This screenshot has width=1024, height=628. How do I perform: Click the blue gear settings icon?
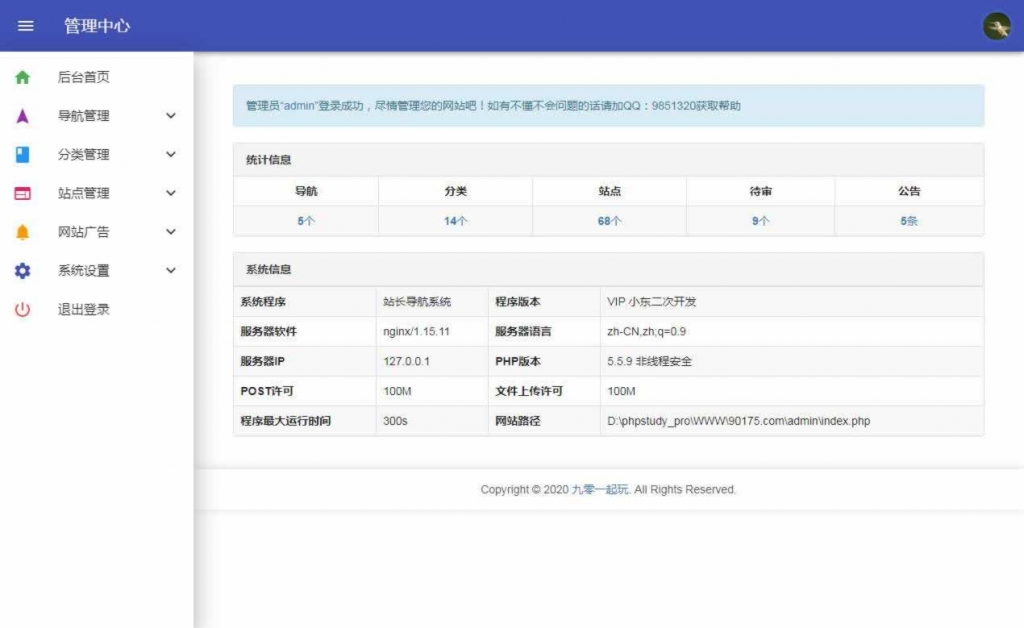point(22,270)
